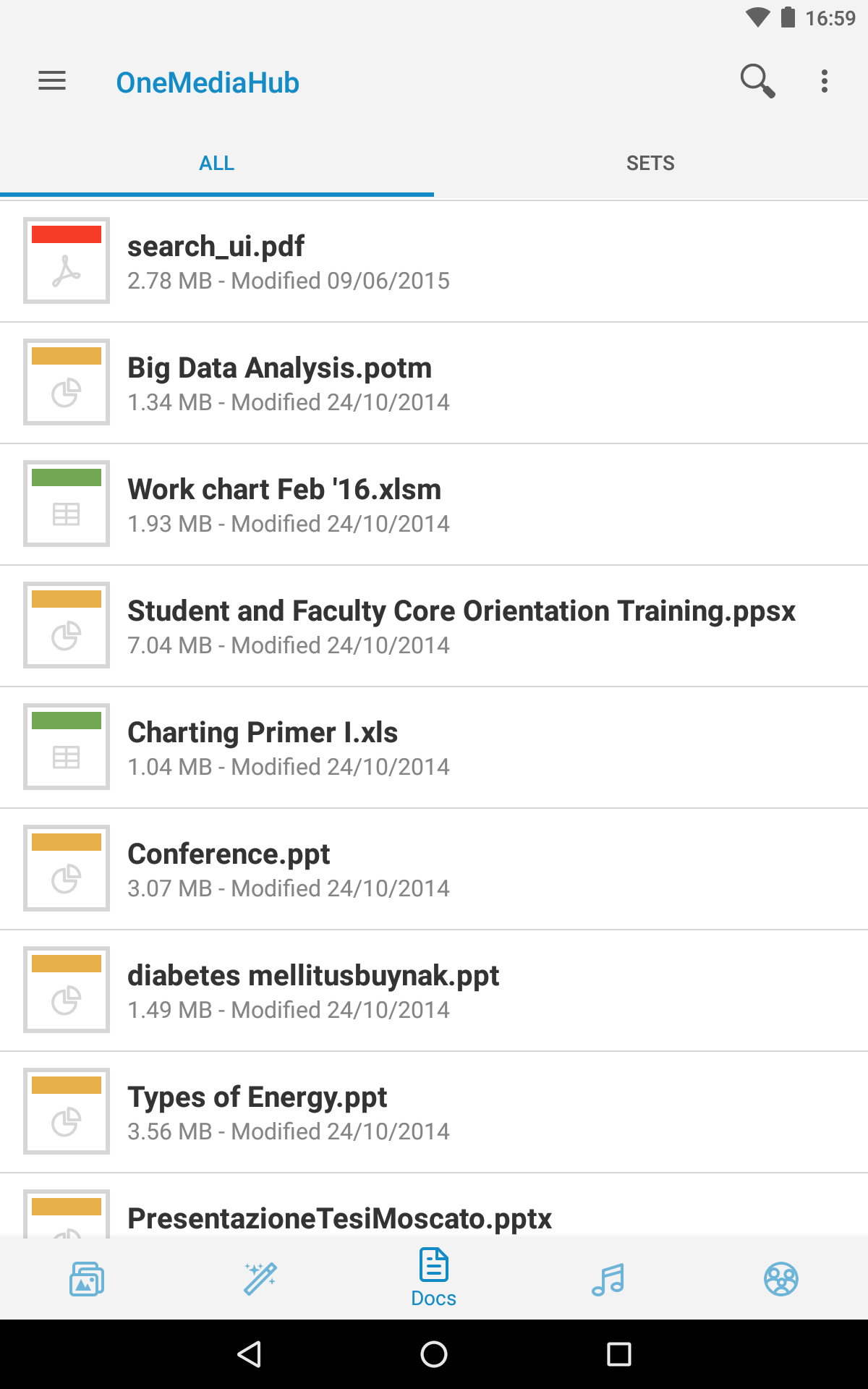Select the ALL tab
This screenshot has width=868, height=1389.
217,163
